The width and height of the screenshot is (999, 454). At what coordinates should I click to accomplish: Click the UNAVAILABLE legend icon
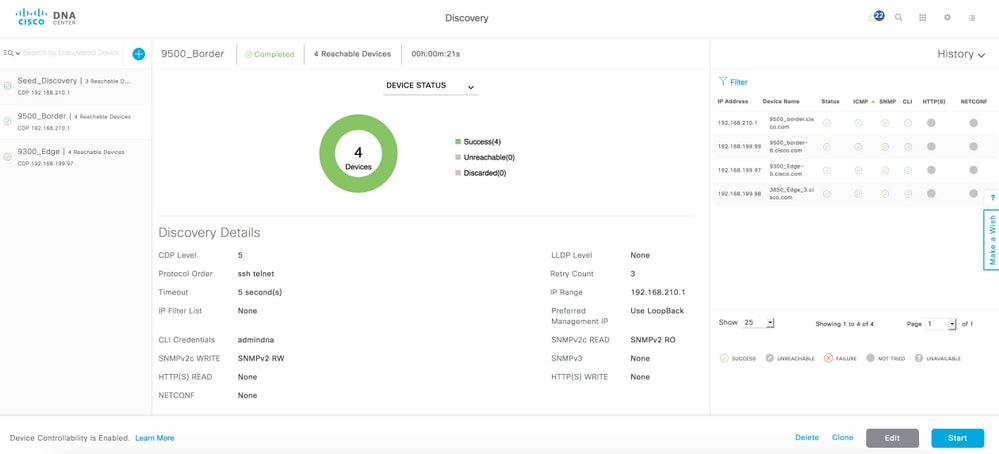pyautogui.click(x=919, y=358)
